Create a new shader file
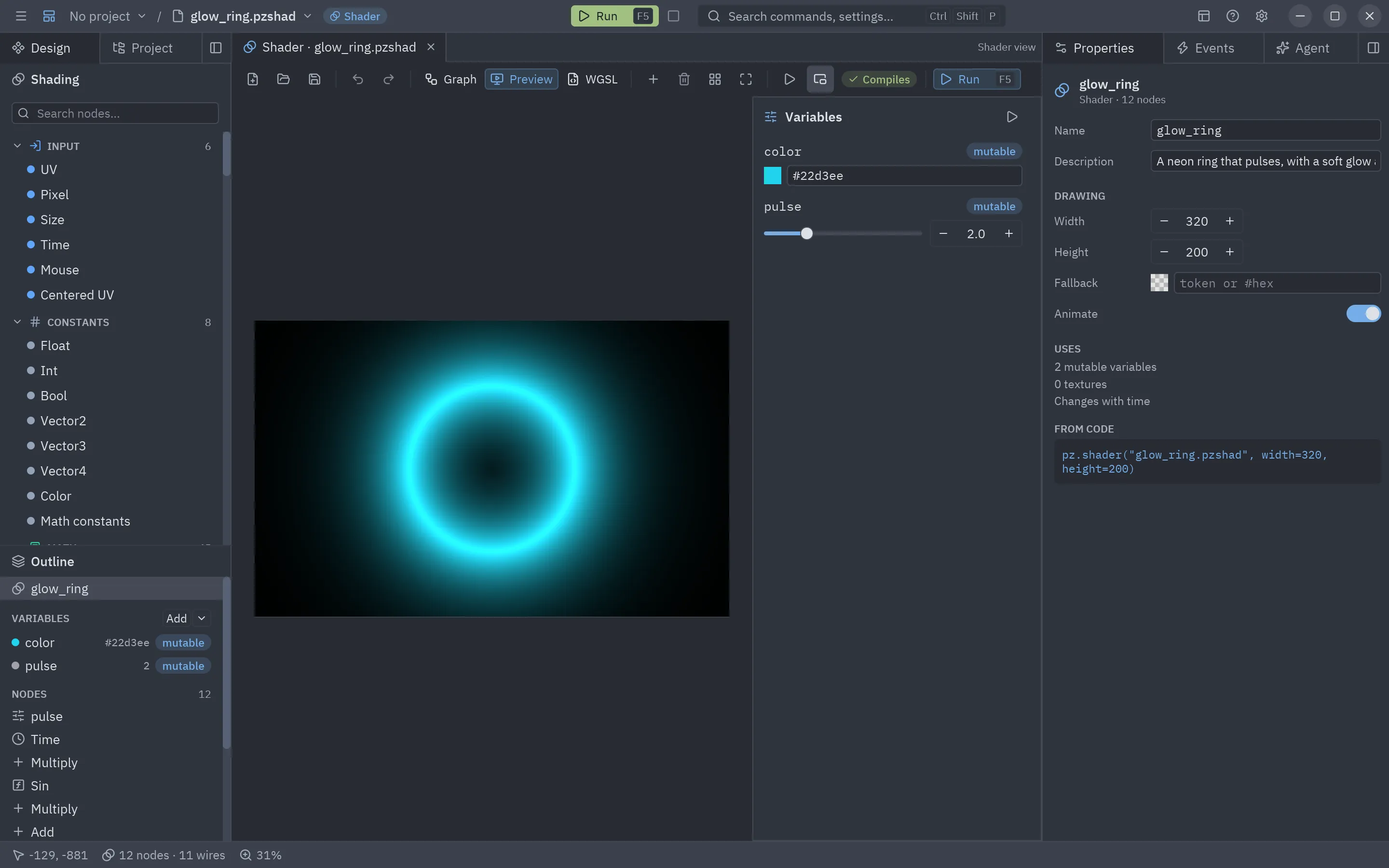The height and width of the screenshot is (868, 1389). click(x=253, y=79)
